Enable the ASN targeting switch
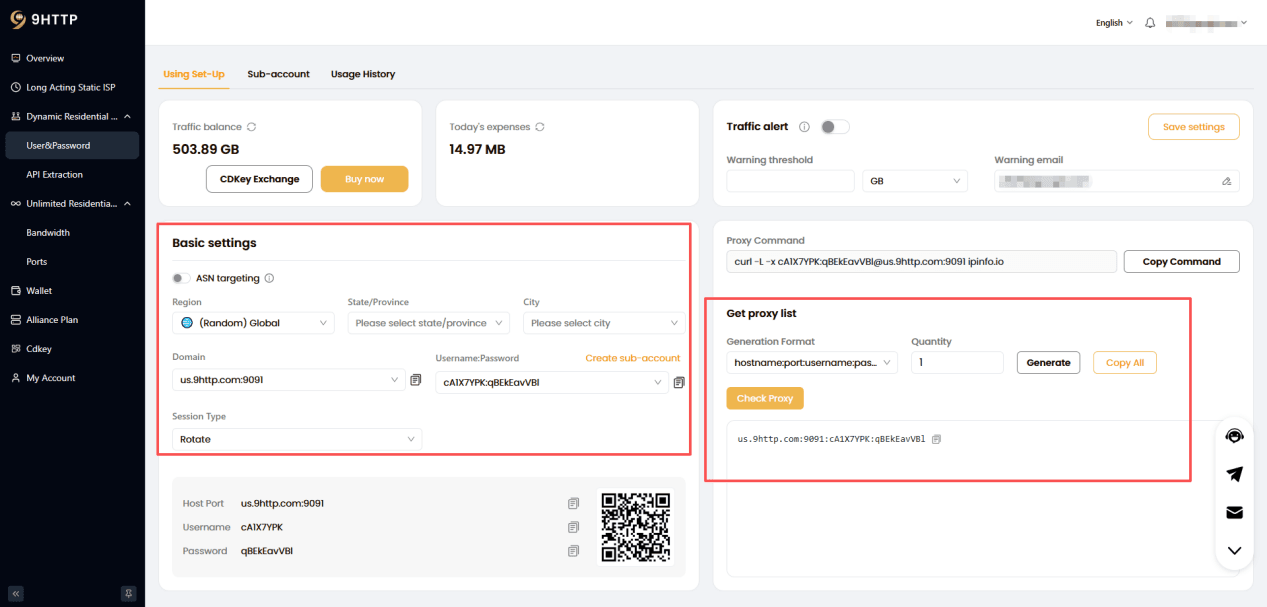The width and height of the screenshot is (1267, 607). 181,279
